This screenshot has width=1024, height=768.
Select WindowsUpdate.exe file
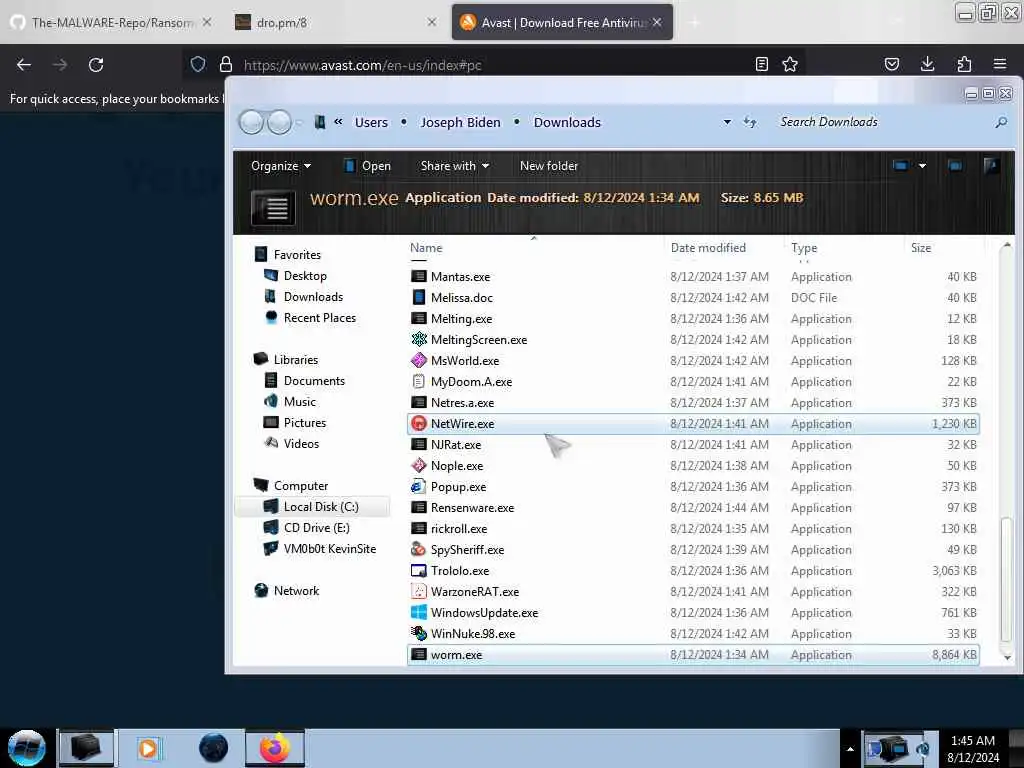(693, 613)
